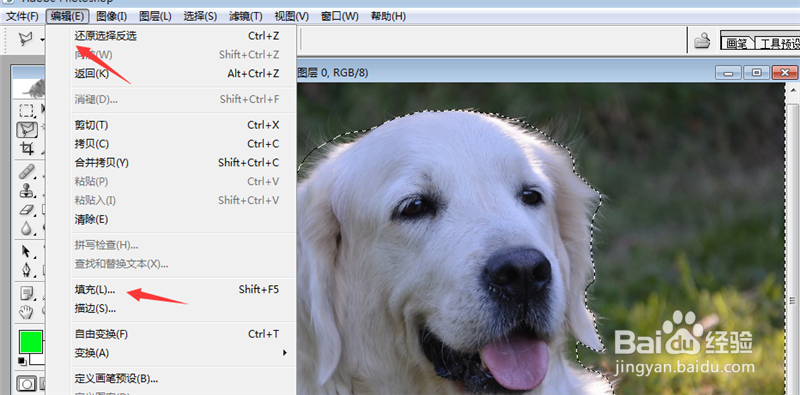Select the Blur droplet tool
Image resolution: width=800 pixels, height=395 pixels.
point(27,228)
